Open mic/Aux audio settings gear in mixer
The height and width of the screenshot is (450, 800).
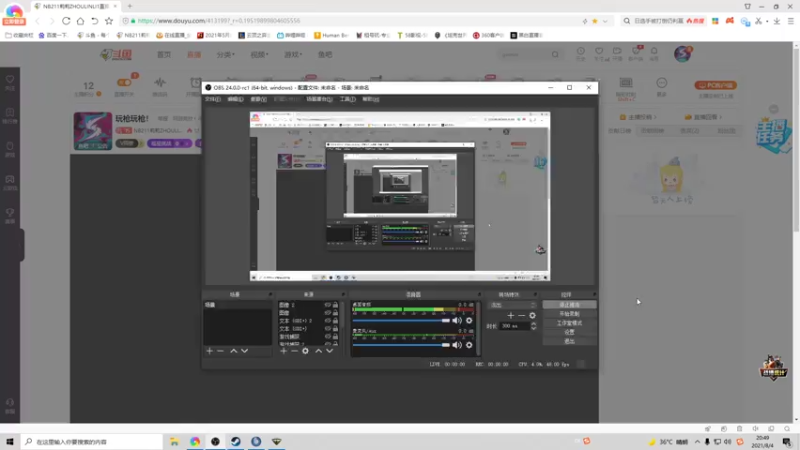click(x=469, y=345)
